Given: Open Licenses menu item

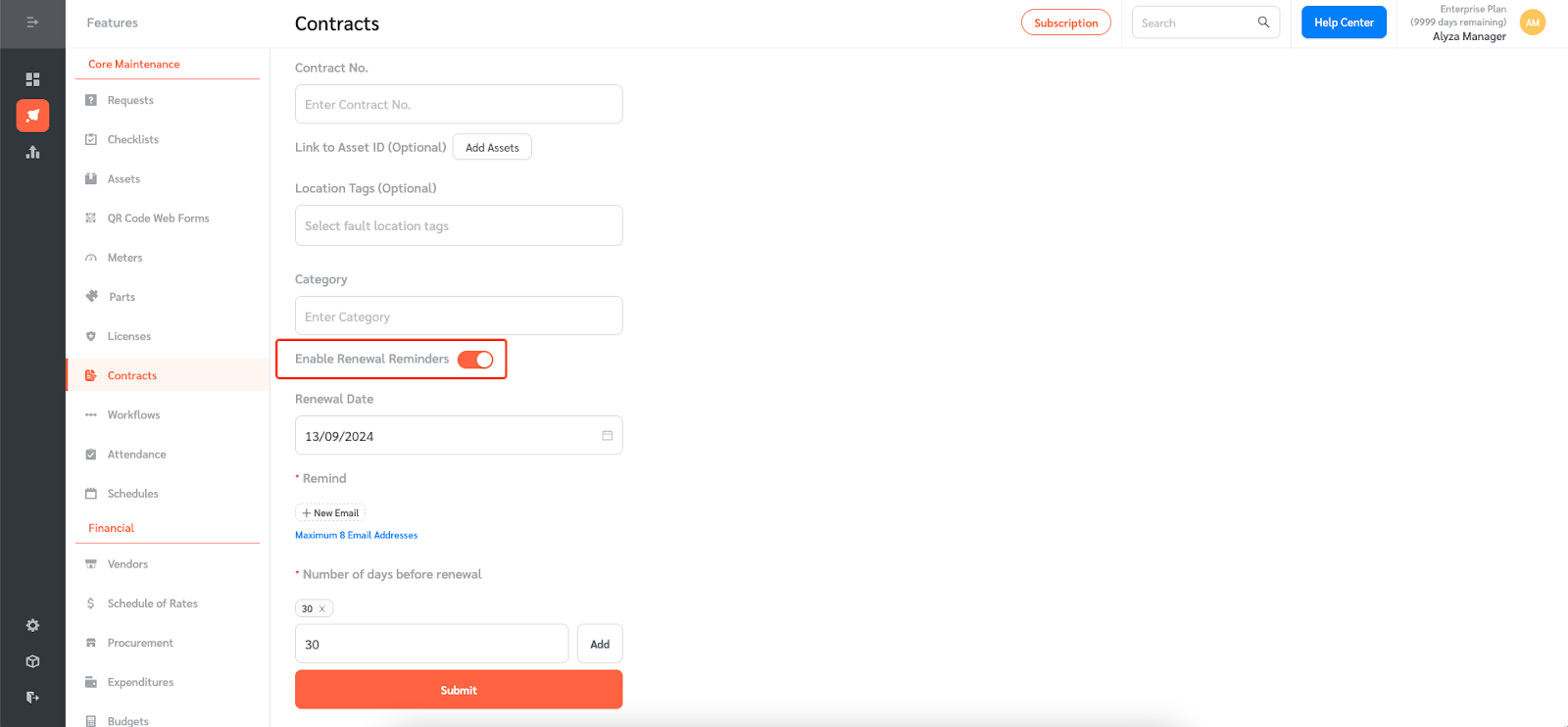Looking at the screenshot, I should (x=129, y=336).
